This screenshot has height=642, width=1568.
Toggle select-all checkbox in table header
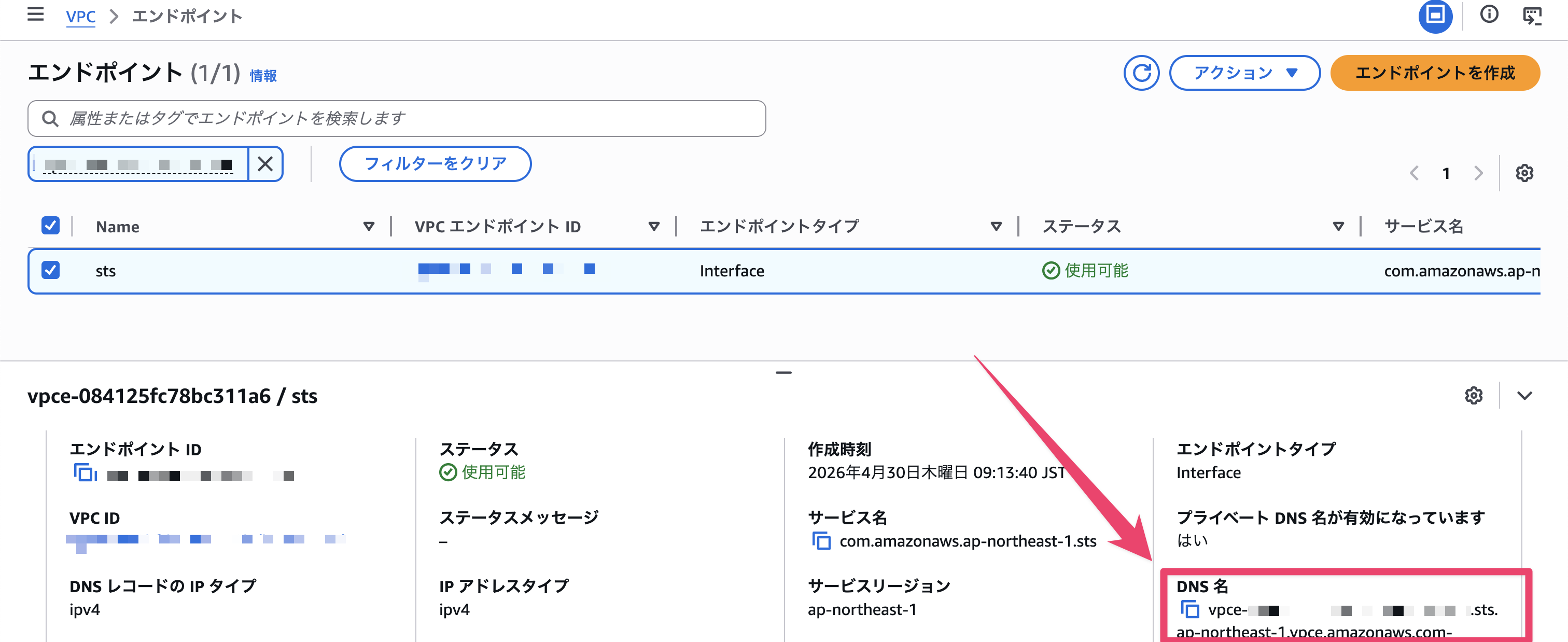[x=50, y=226]
